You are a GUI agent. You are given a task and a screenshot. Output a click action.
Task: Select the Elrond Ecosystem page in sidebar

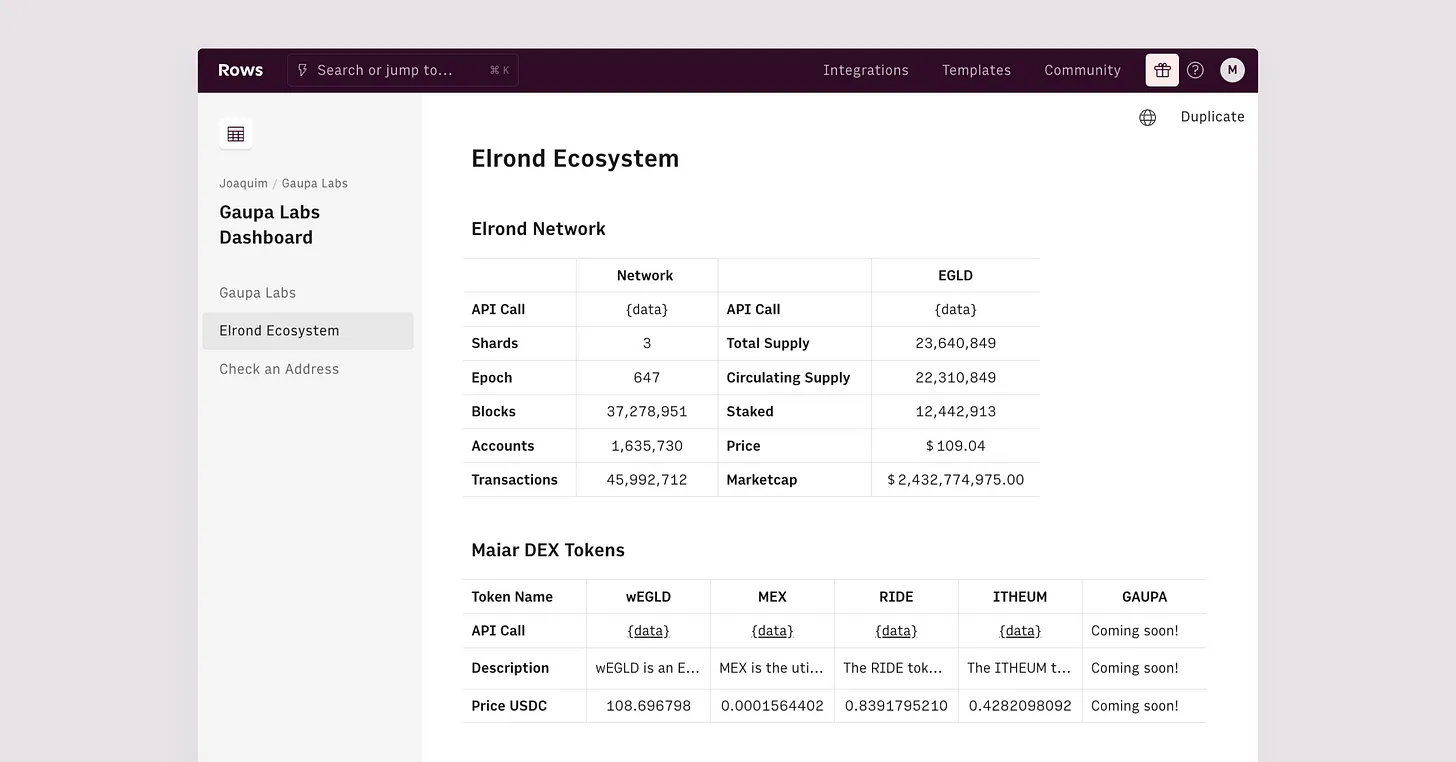[x=308, y=331]
